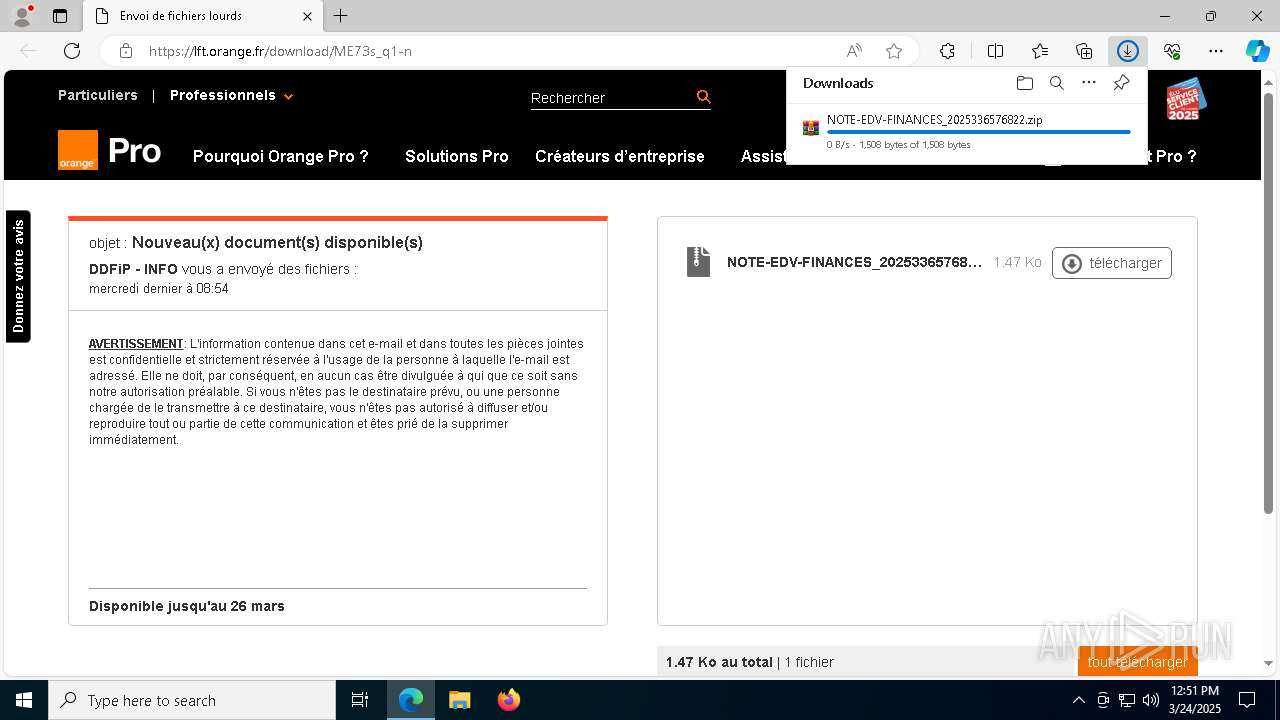Open the Solutions Pro menu
The width and height of the screenshot is (1280, 720).
coord(456,156)
